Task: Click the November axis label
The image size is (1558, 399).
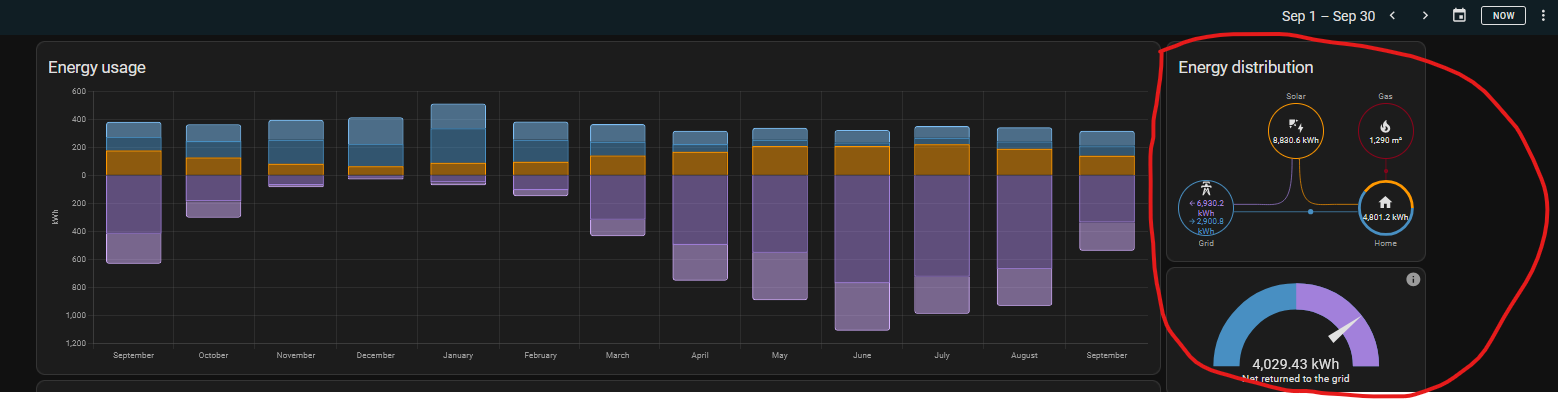Action: [x=295, y=355]
